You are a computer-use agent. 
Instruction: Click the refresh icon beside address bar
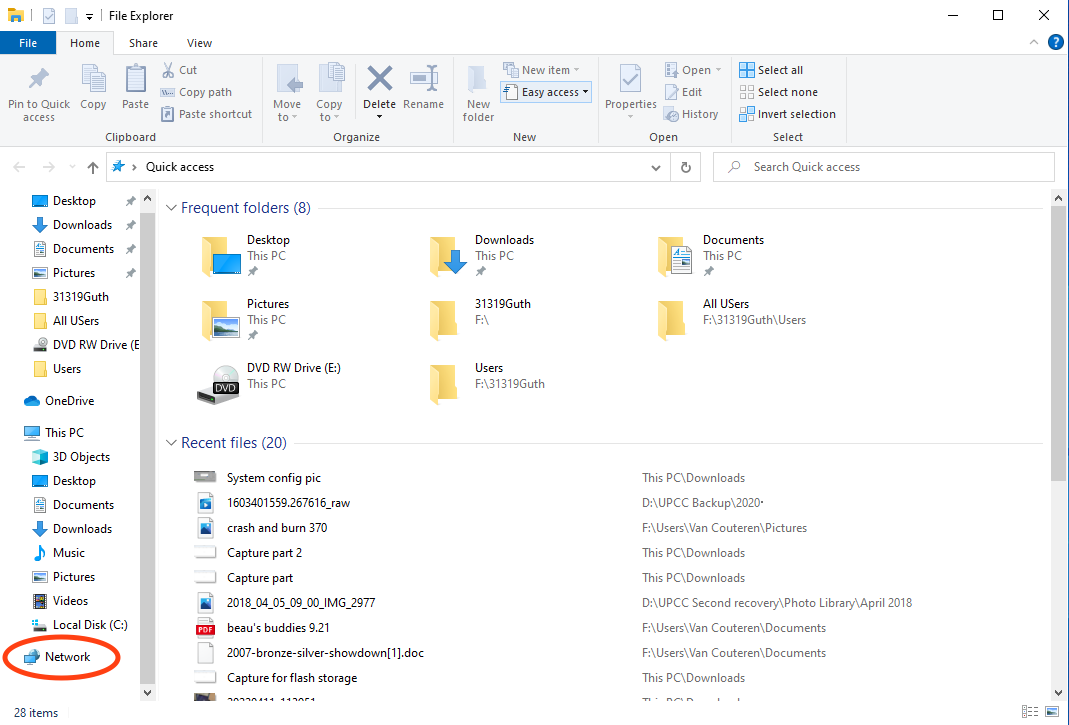(x=685, y=167)
